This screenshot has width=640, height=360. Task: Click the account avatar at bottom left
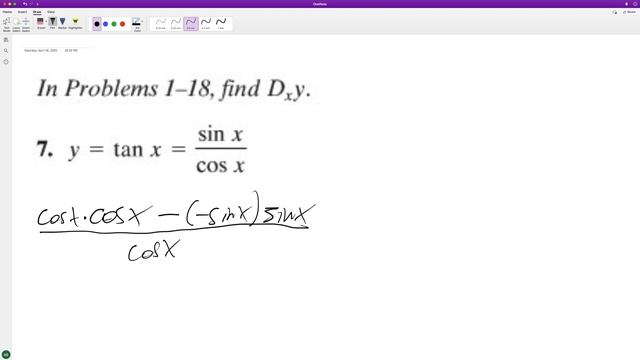(6, 354)
